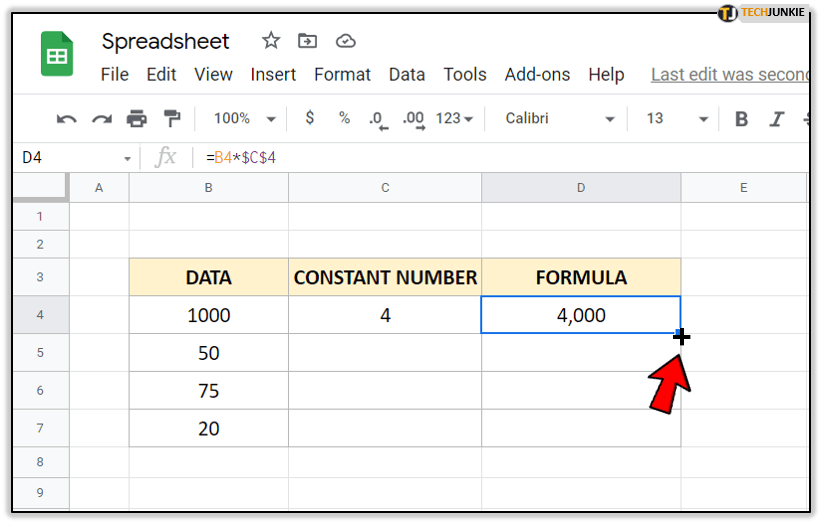Check the cloud save status icon
This screenshot has width=822, height=524.
pos(345,41)
